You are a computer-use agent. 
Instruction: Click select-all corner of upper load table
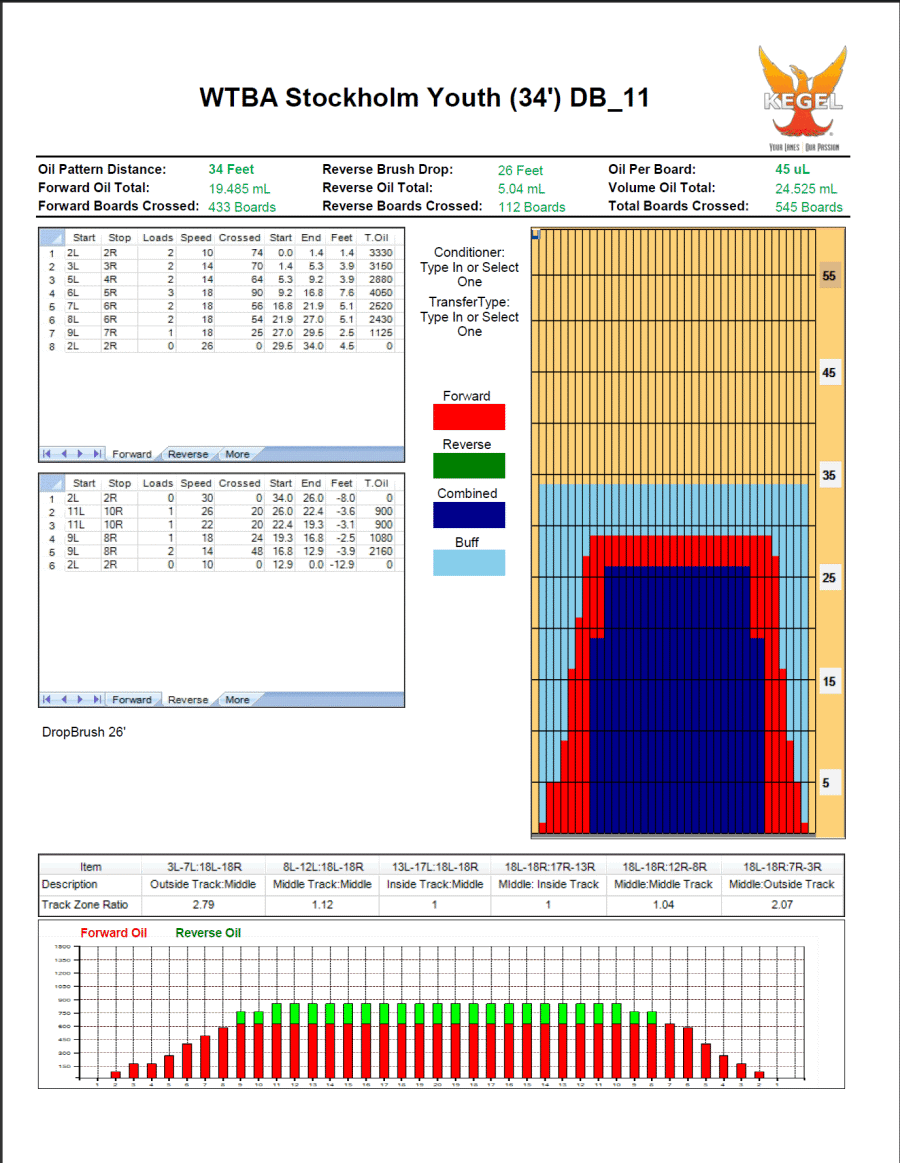(x=52, y=238)
